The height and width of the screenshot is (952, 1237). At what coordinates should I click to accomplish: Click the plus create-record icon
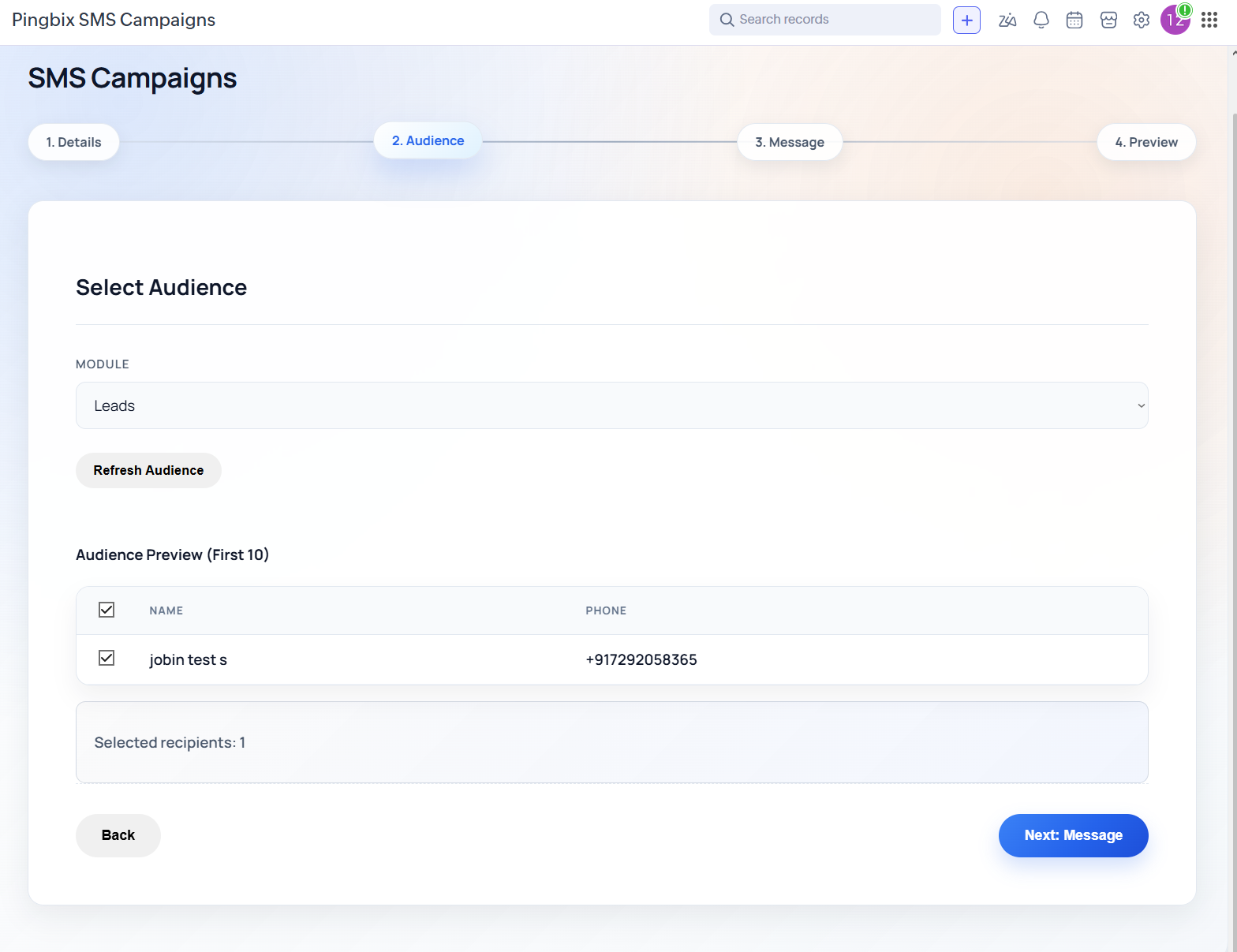tap(966, 20)
